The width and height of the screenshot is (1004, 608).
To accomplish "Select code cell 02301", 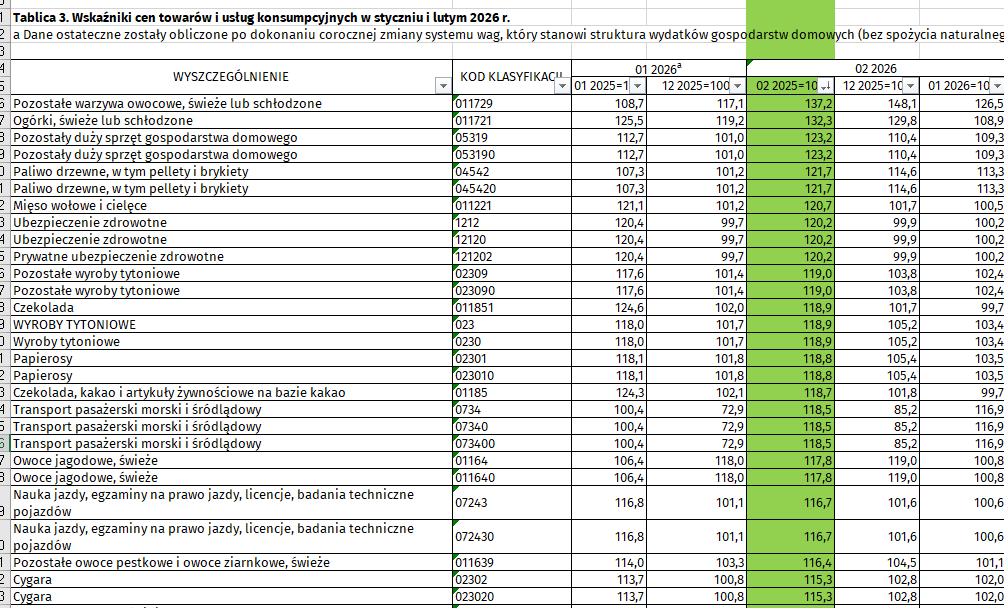I will [512, 358].
